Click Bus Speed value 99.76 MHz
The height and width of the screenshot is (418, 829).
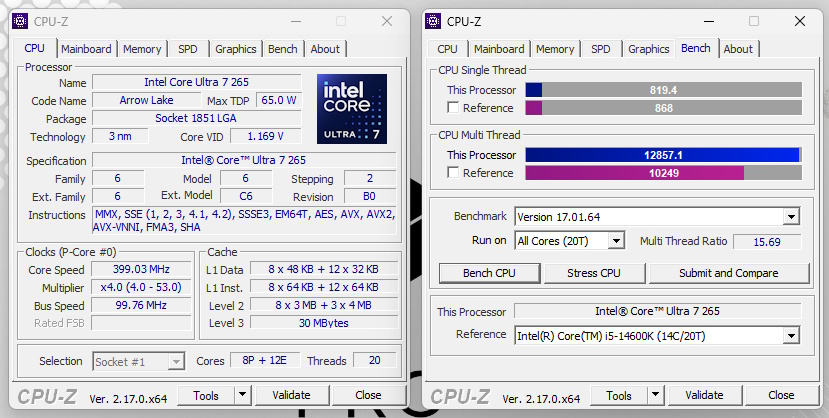tap(141, 305)
